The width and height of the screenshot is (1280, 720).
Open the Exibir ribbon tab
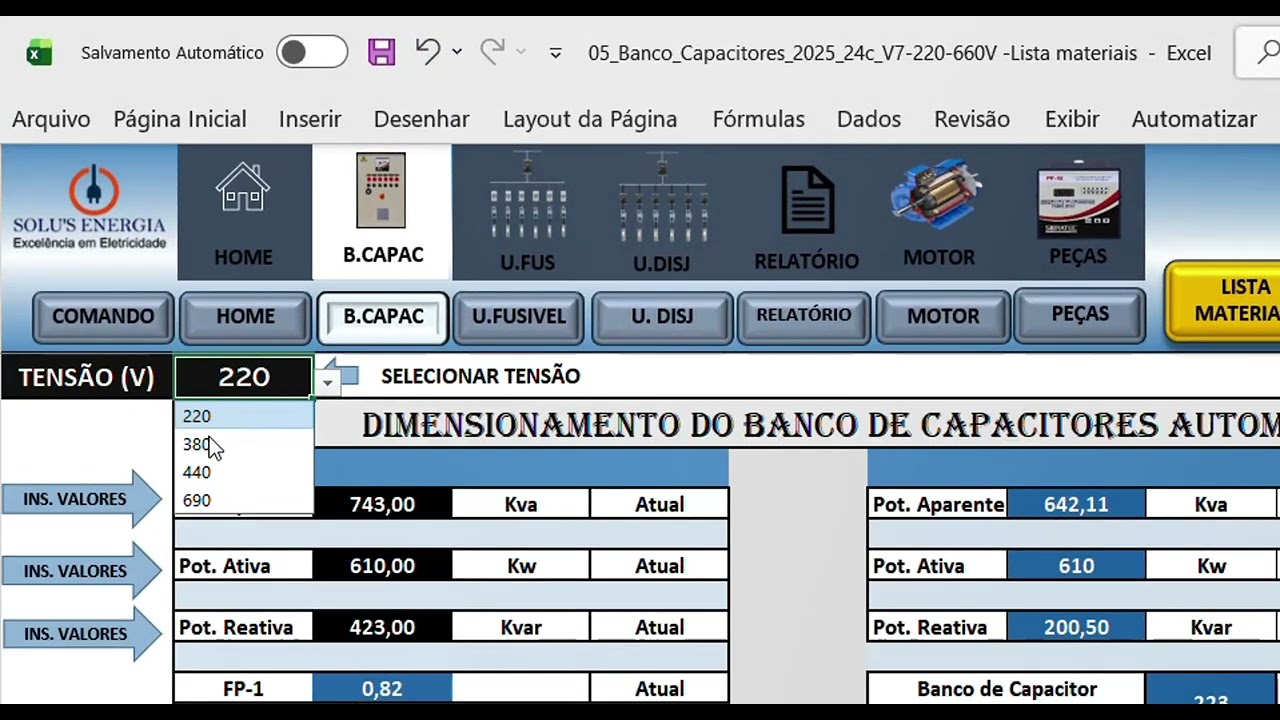tap(1072, 119)
